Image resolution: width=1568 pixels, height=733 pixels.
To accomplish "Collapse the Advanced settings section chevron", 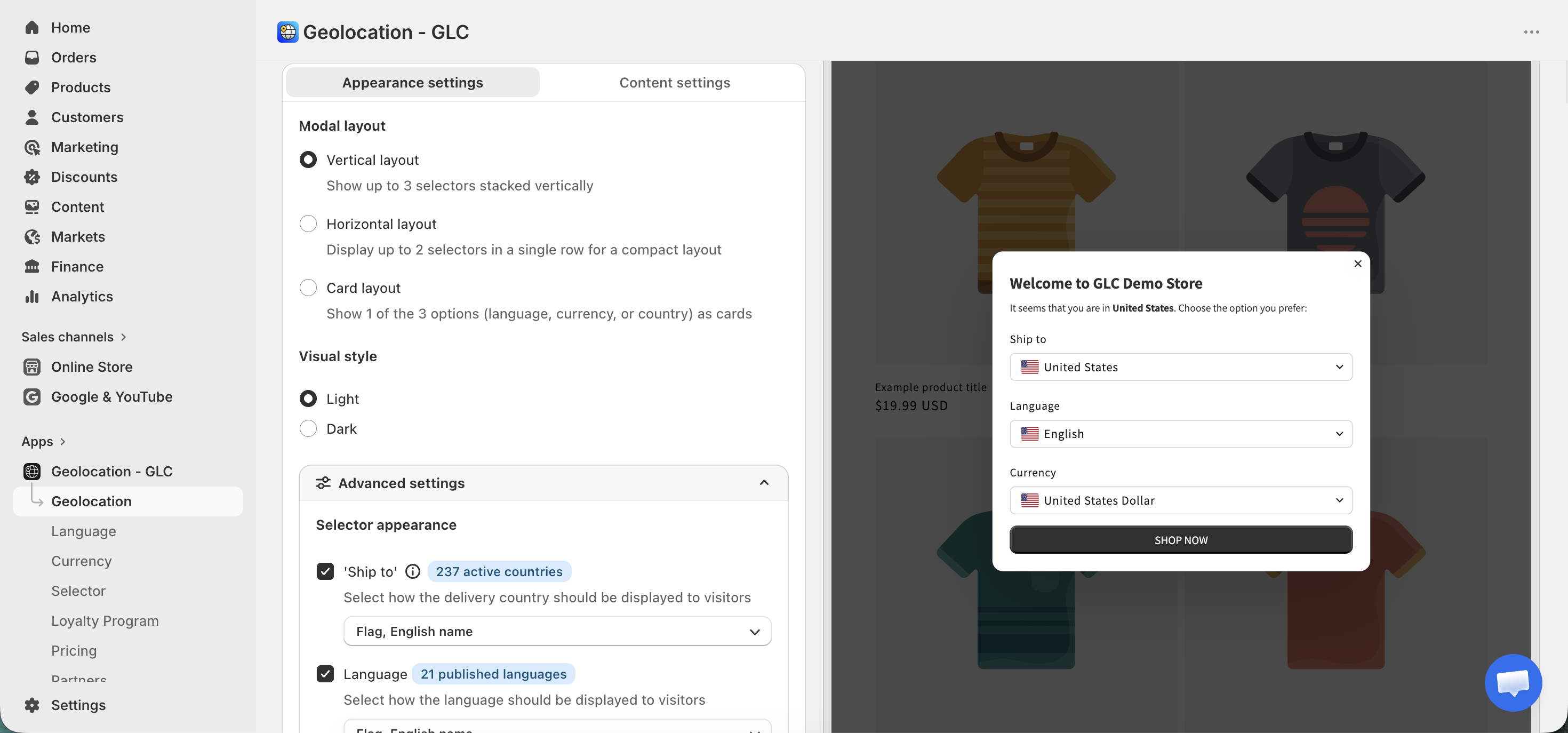I will (x=764, y=483).
